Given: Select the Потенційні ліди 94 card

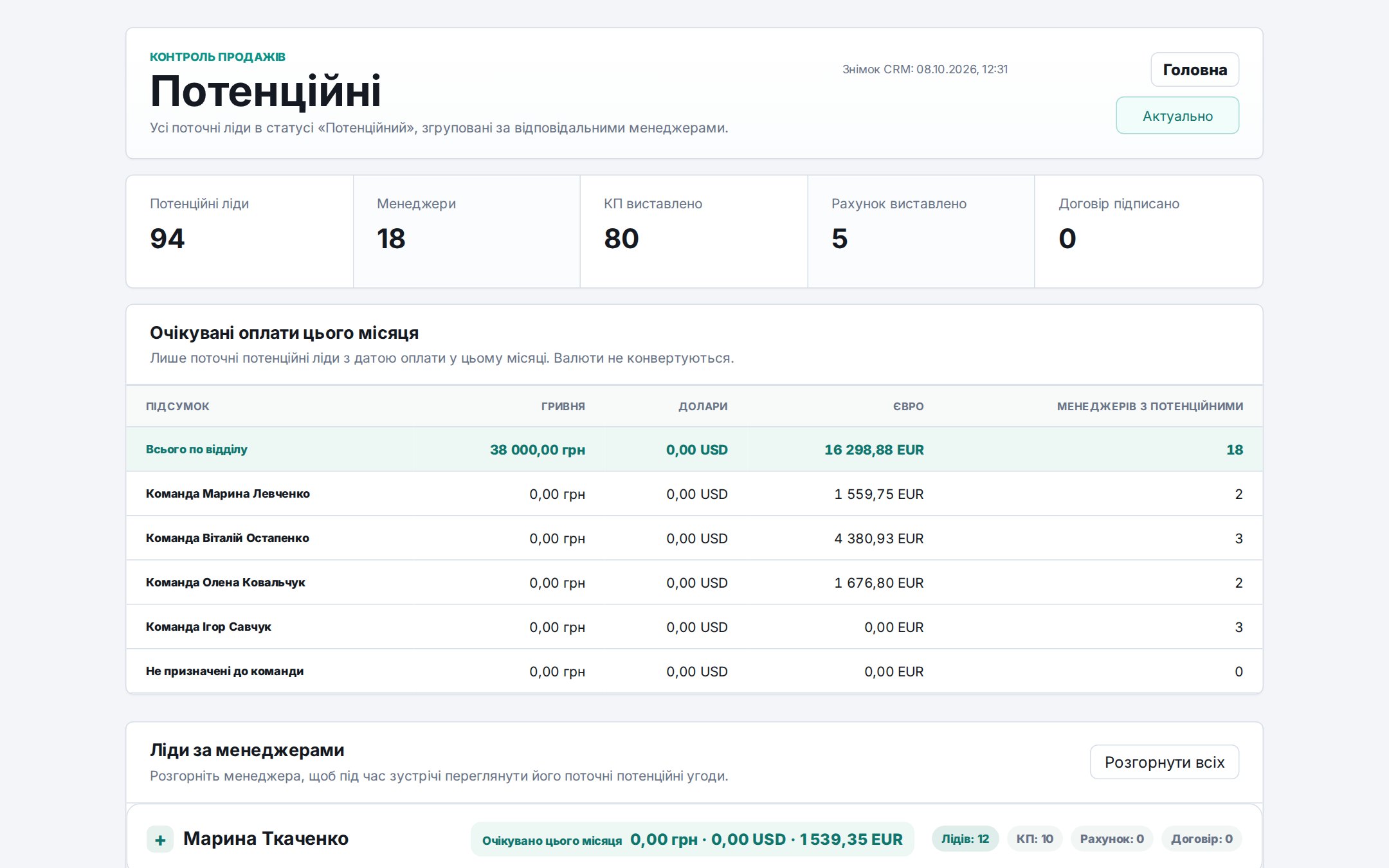Looking at the screenshot, I should click(239, 231).
